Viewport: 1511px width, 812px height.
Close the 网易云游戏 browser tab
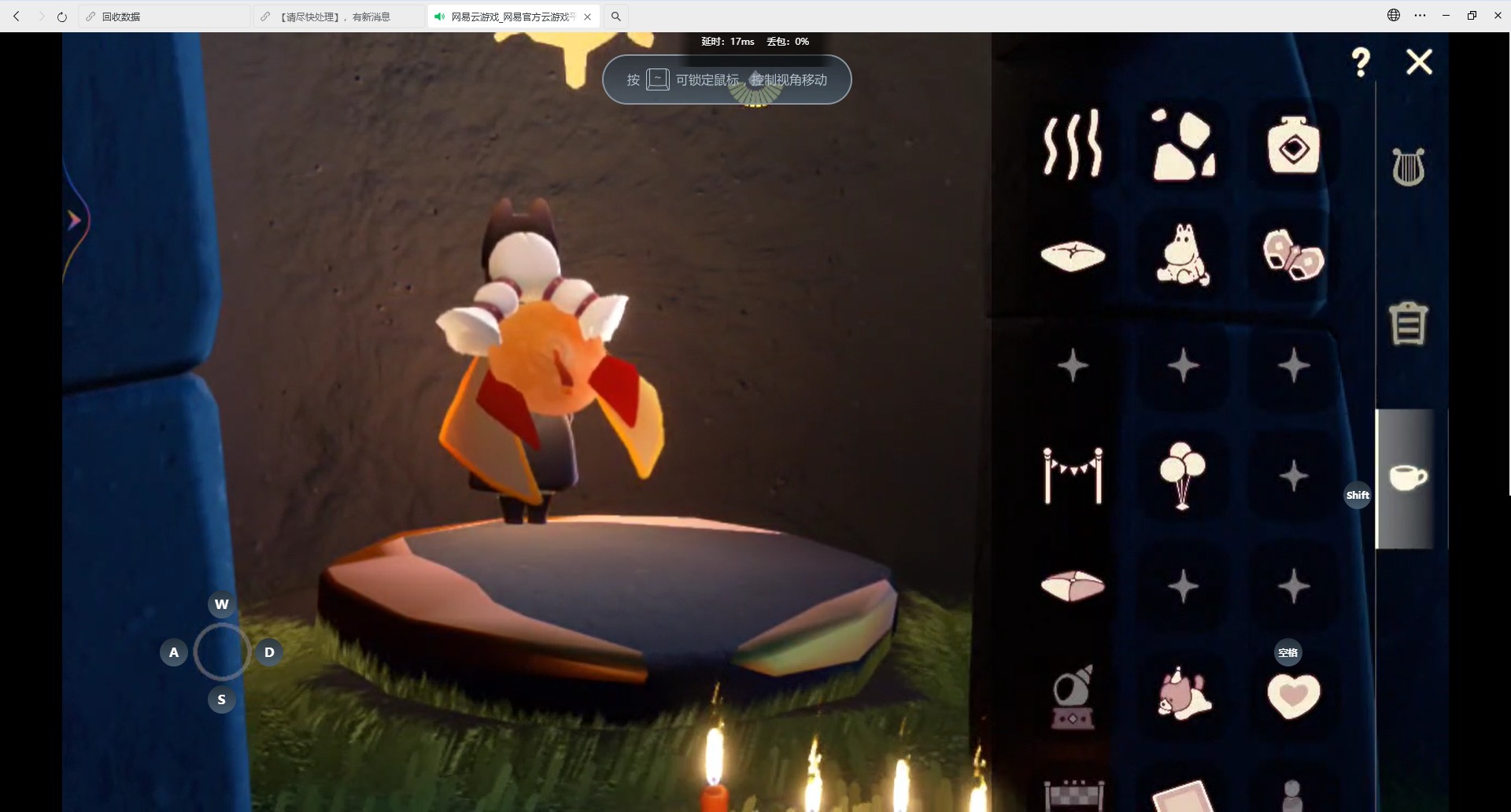pos(588,17)
